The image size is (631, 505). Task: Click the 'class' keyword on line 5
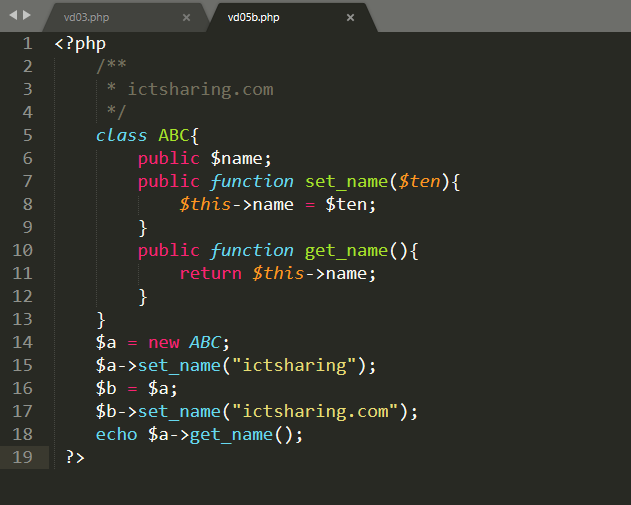click(122, 136)
